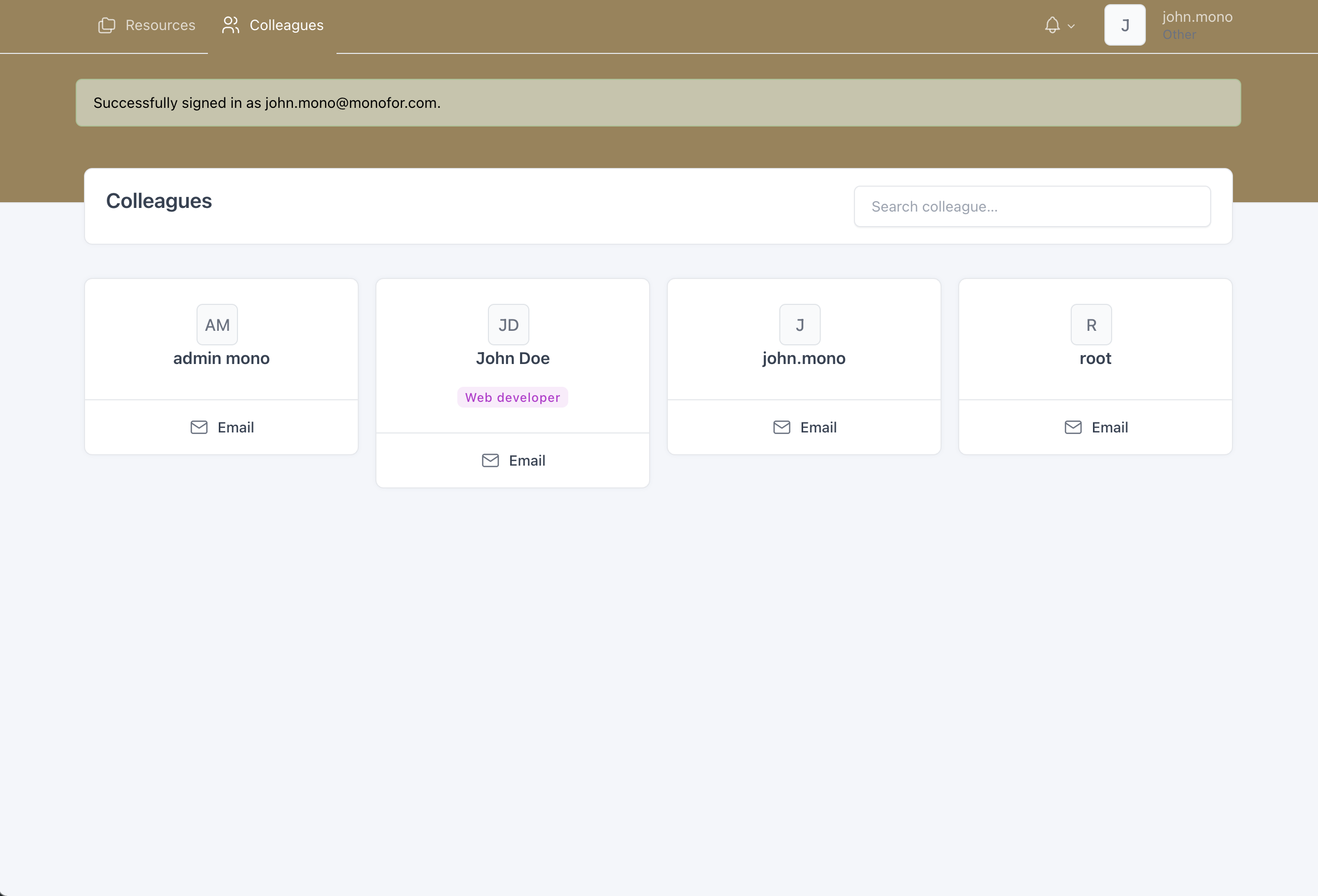Click envelope icon on admin mono card
The image size is (1318, 896).
[199, 428]
